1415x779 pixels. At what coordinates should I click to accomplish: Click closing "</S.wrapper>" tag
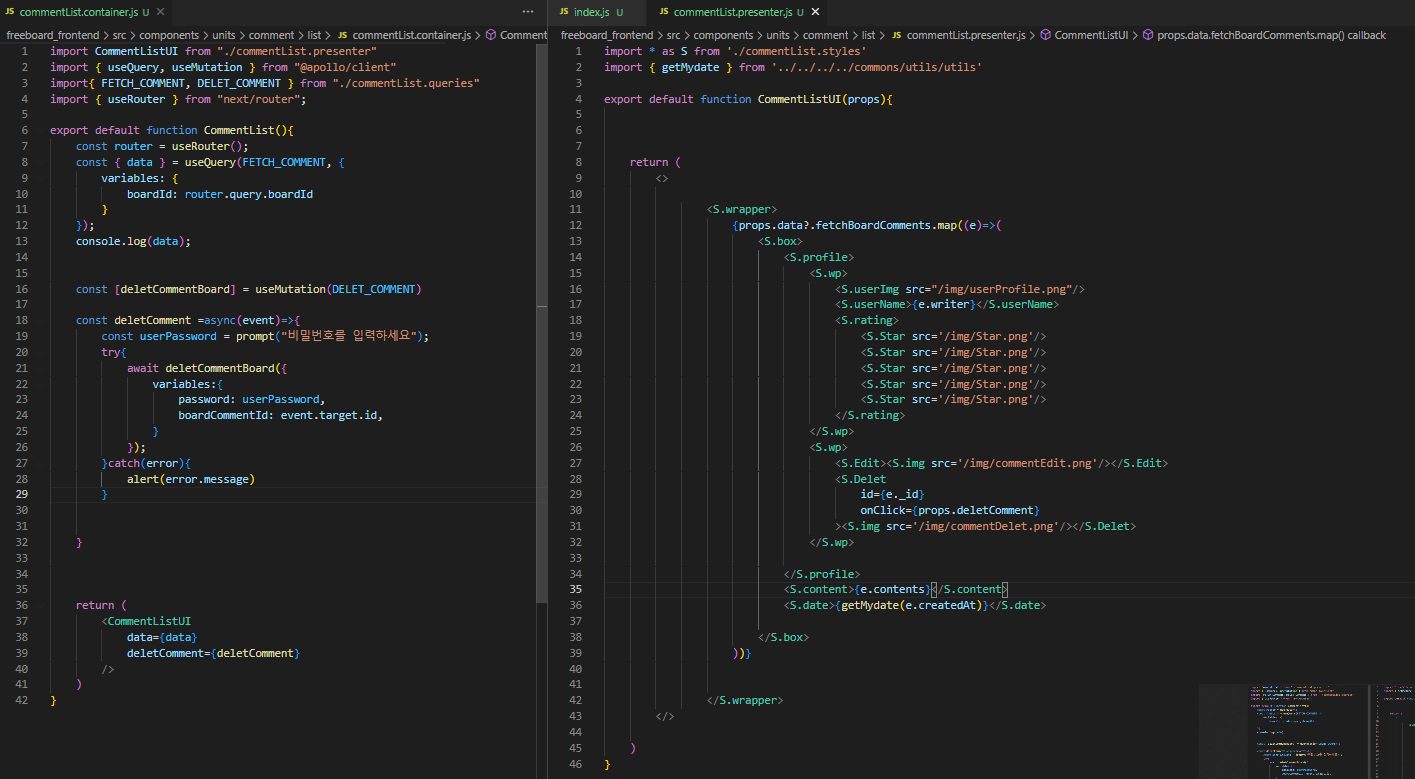[x=745, y=700]
